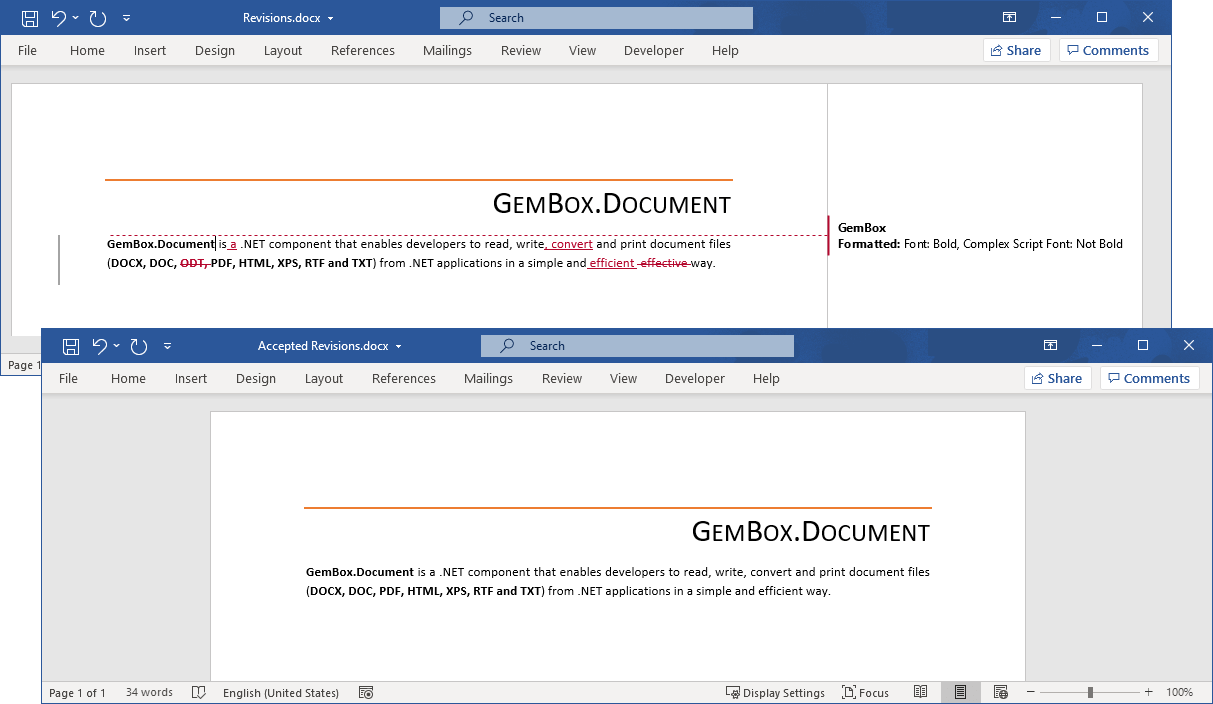Click Share button in Accepted Revisions window
The width and height of the screenshot is (1213, 704).
click(1057, 379)
